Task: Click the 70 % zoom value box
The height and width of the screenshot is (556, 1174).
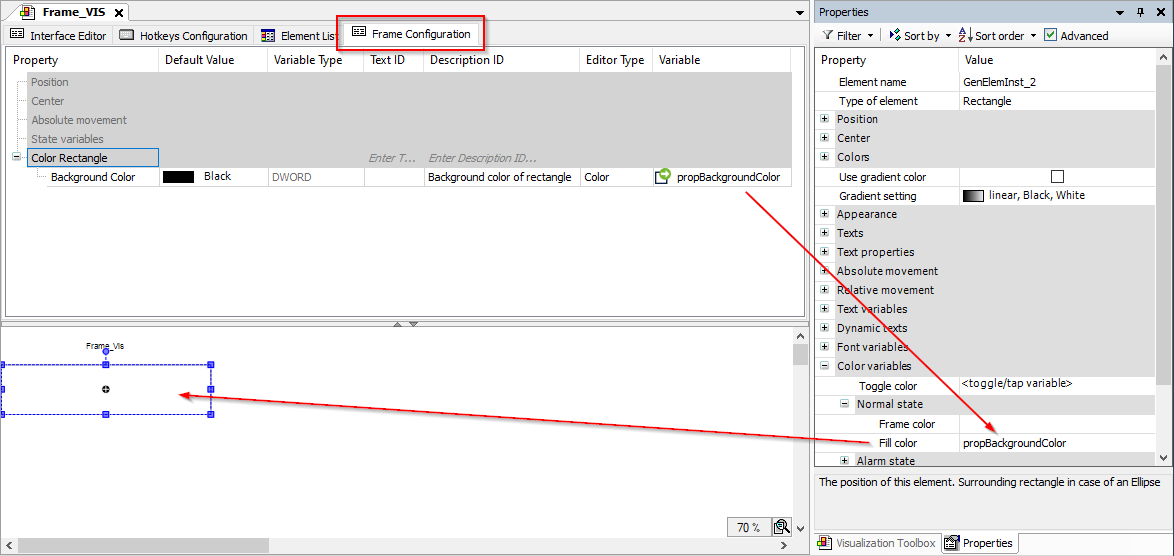Action: 749,528
